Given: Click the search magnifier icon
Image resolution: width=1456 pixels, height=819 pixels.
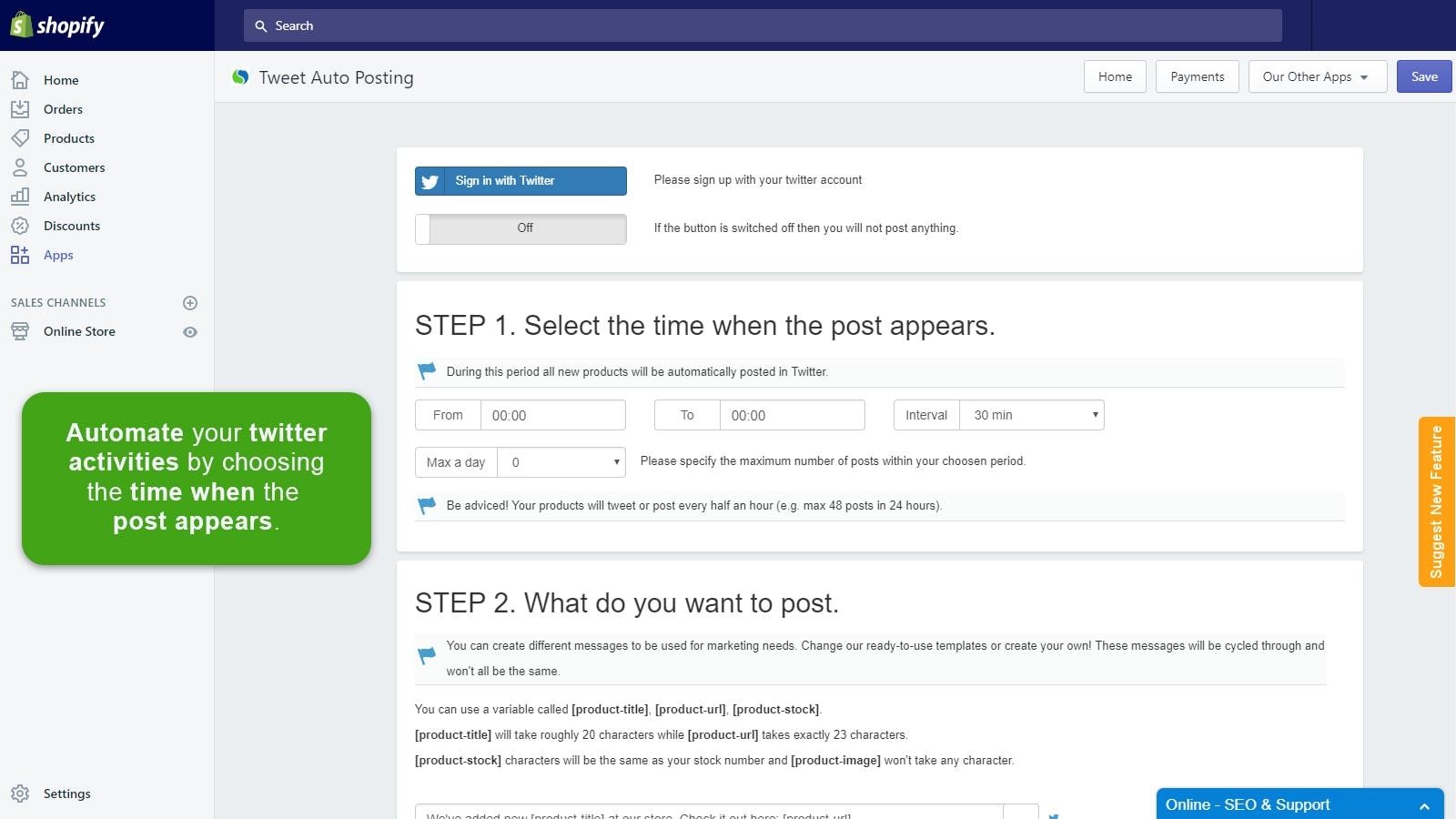Looking at the screenshot, I should [261, 26].
